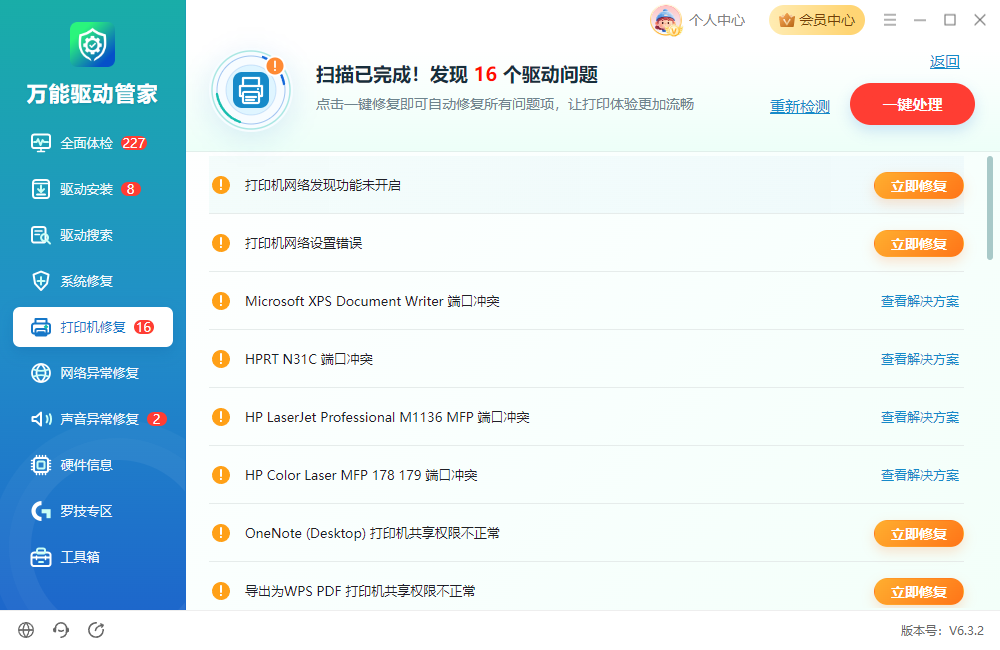Click the 万能驱动管家 shield logo

click(92, 44)
